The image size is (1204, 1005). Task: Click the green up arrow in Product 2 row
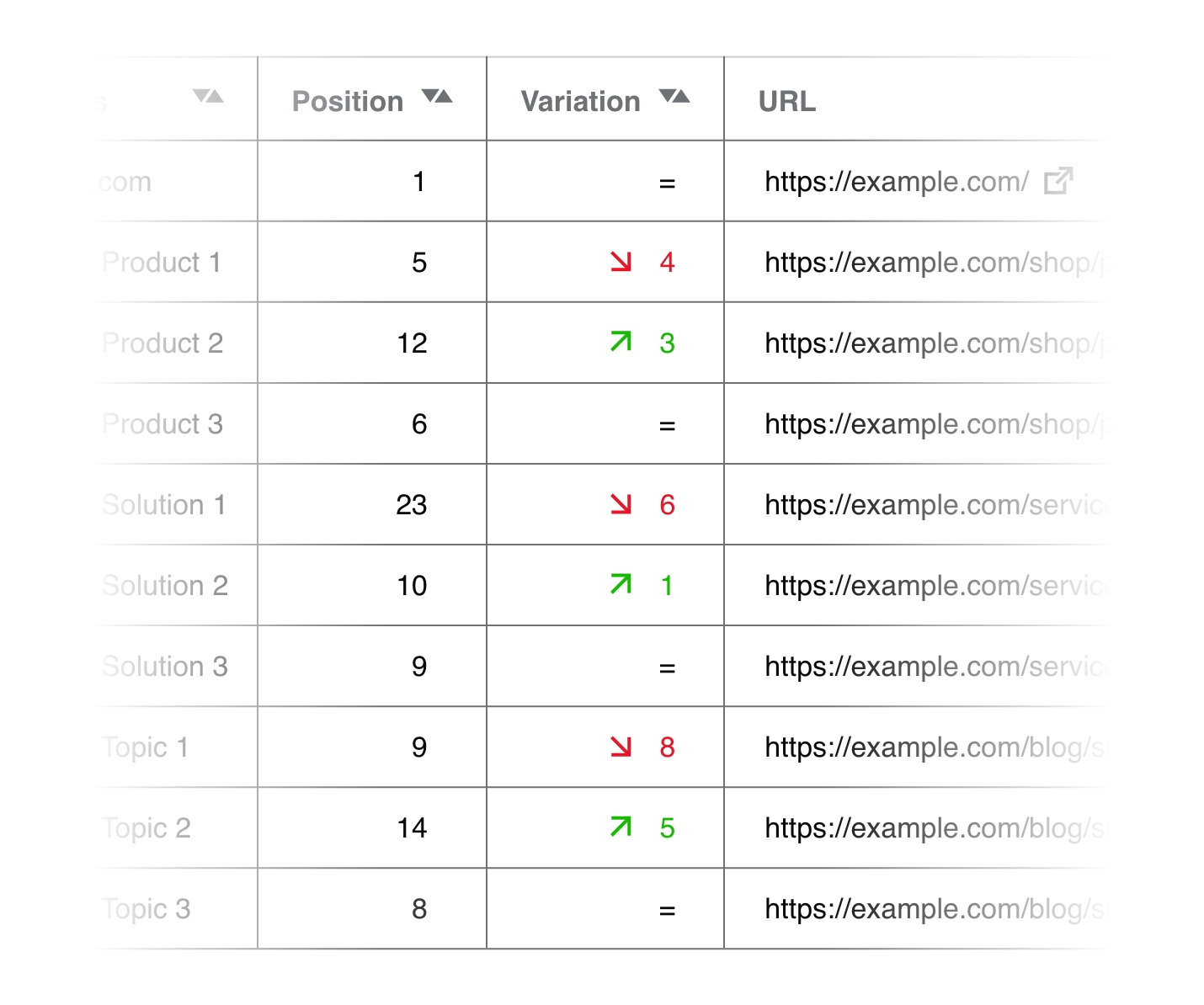coord(621,342)
